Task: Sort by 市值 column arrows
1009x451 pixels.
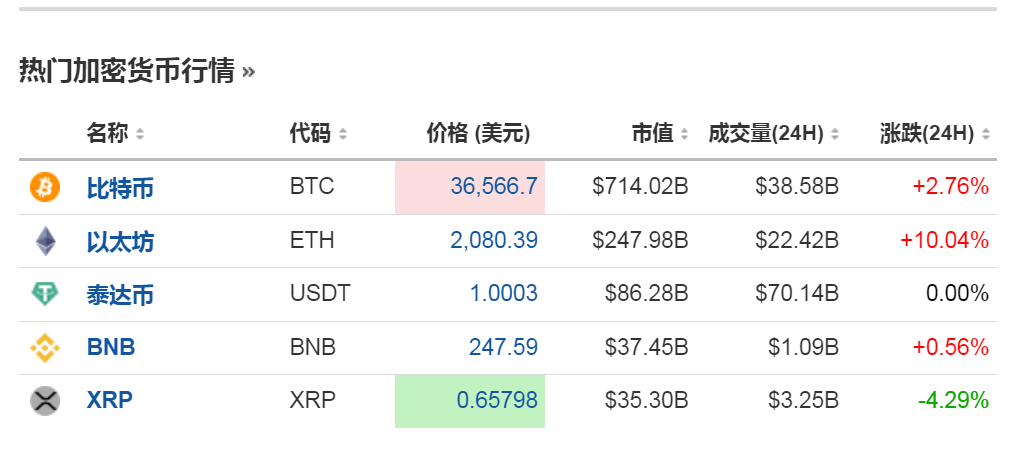Action: (x=685, y=134)
